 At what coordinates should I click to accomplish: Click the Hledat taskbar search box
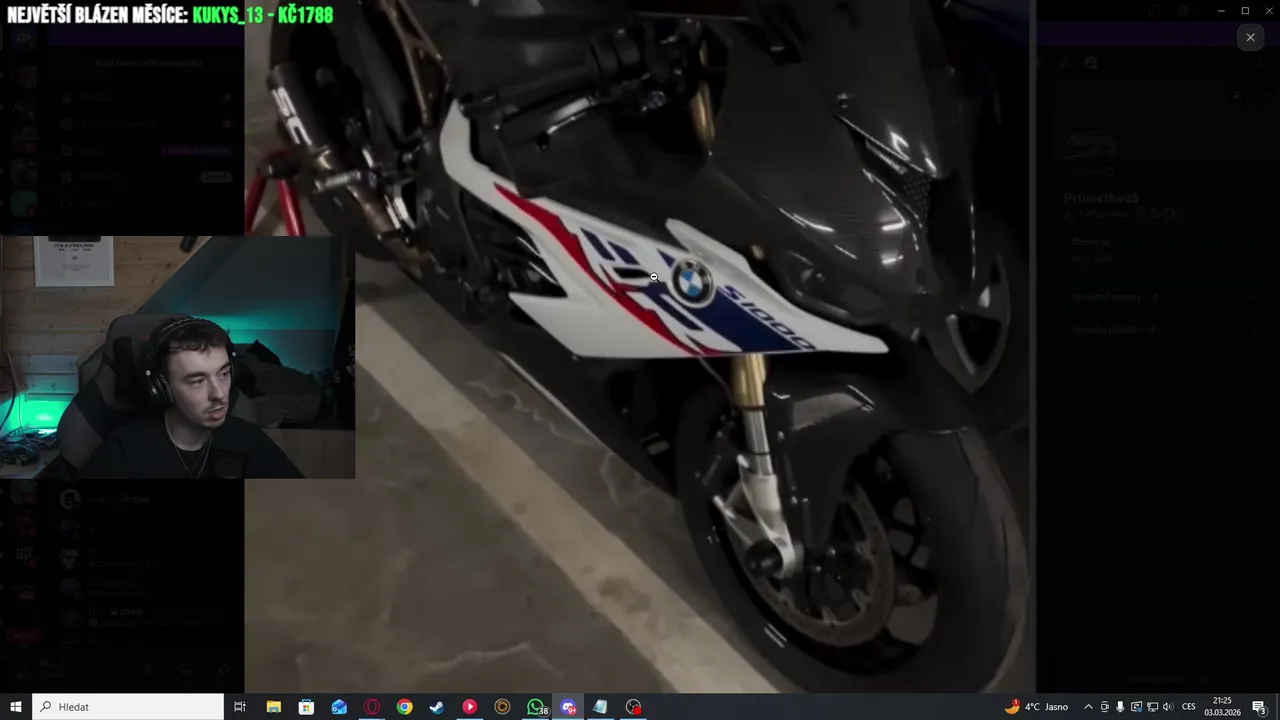click(x=128, y=707)
